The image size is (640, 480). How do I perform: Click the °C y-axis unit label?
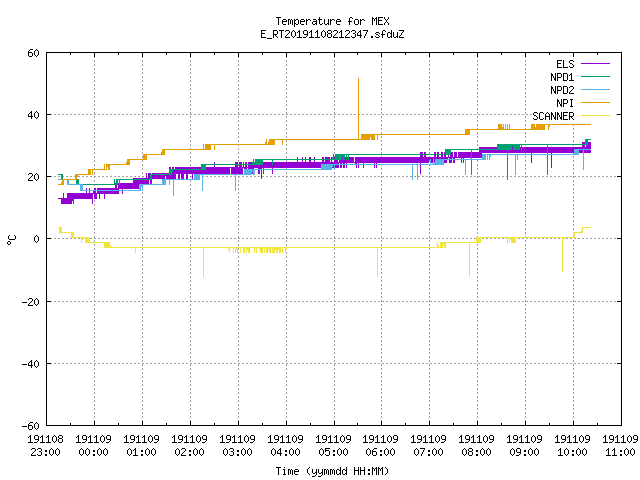(x=11, y=240)
